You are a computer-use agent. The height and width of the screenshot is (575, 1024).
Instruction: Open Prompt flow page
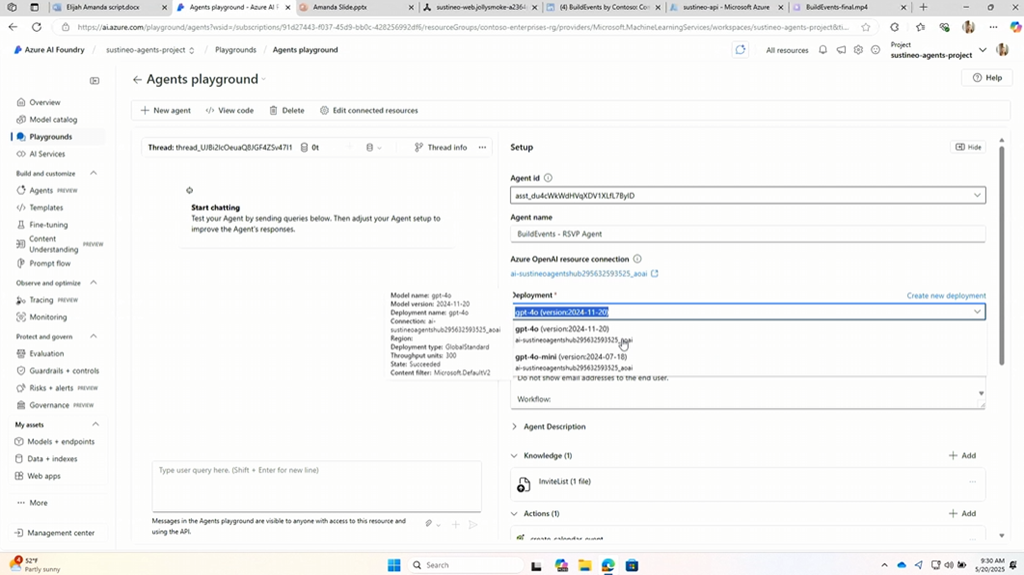(50, 263)
